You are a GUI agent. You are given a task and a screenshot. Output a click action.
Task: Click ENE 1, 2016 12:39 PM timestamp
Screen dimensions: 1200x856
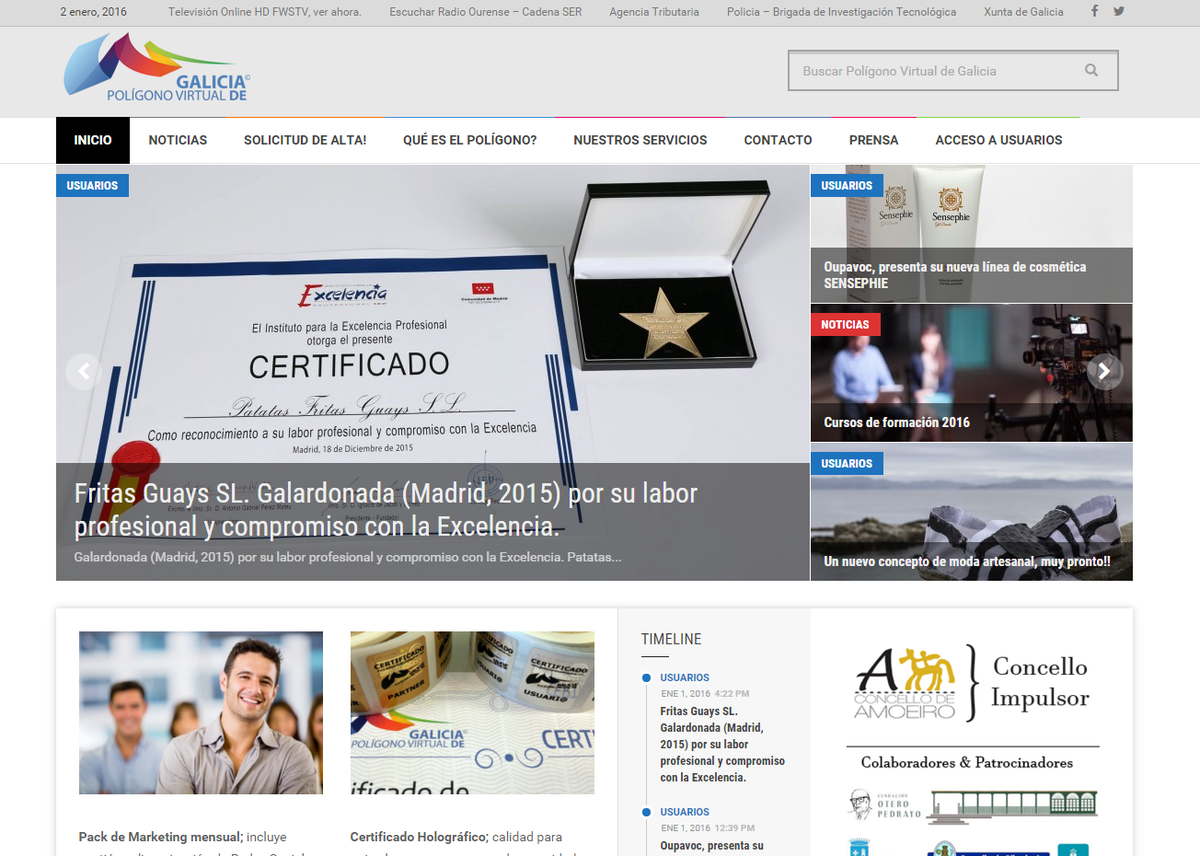coord(708,828)
